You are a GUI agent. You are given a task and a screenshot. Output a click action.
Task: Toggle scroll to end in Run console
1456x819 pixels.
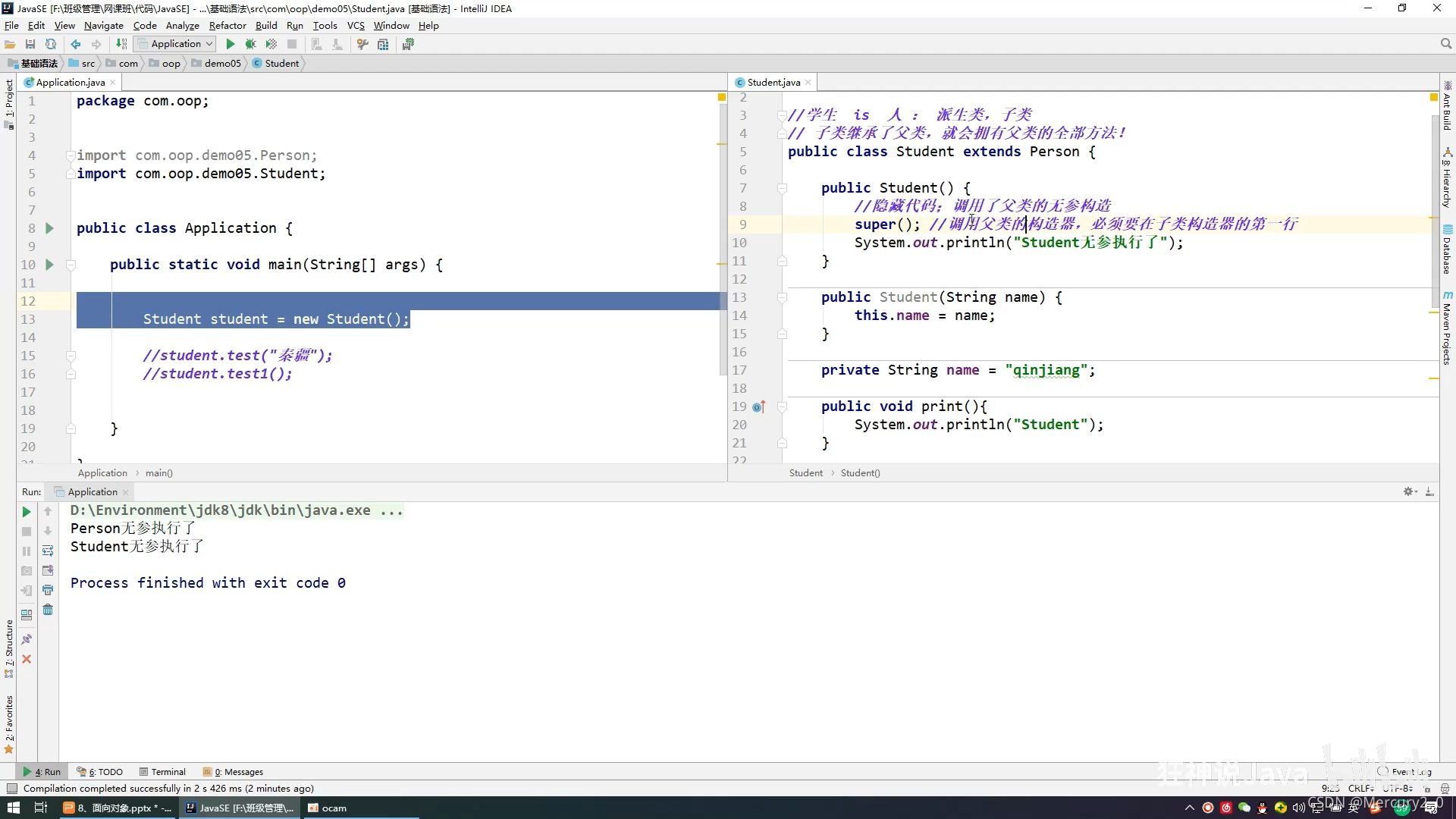click(48, 570)
